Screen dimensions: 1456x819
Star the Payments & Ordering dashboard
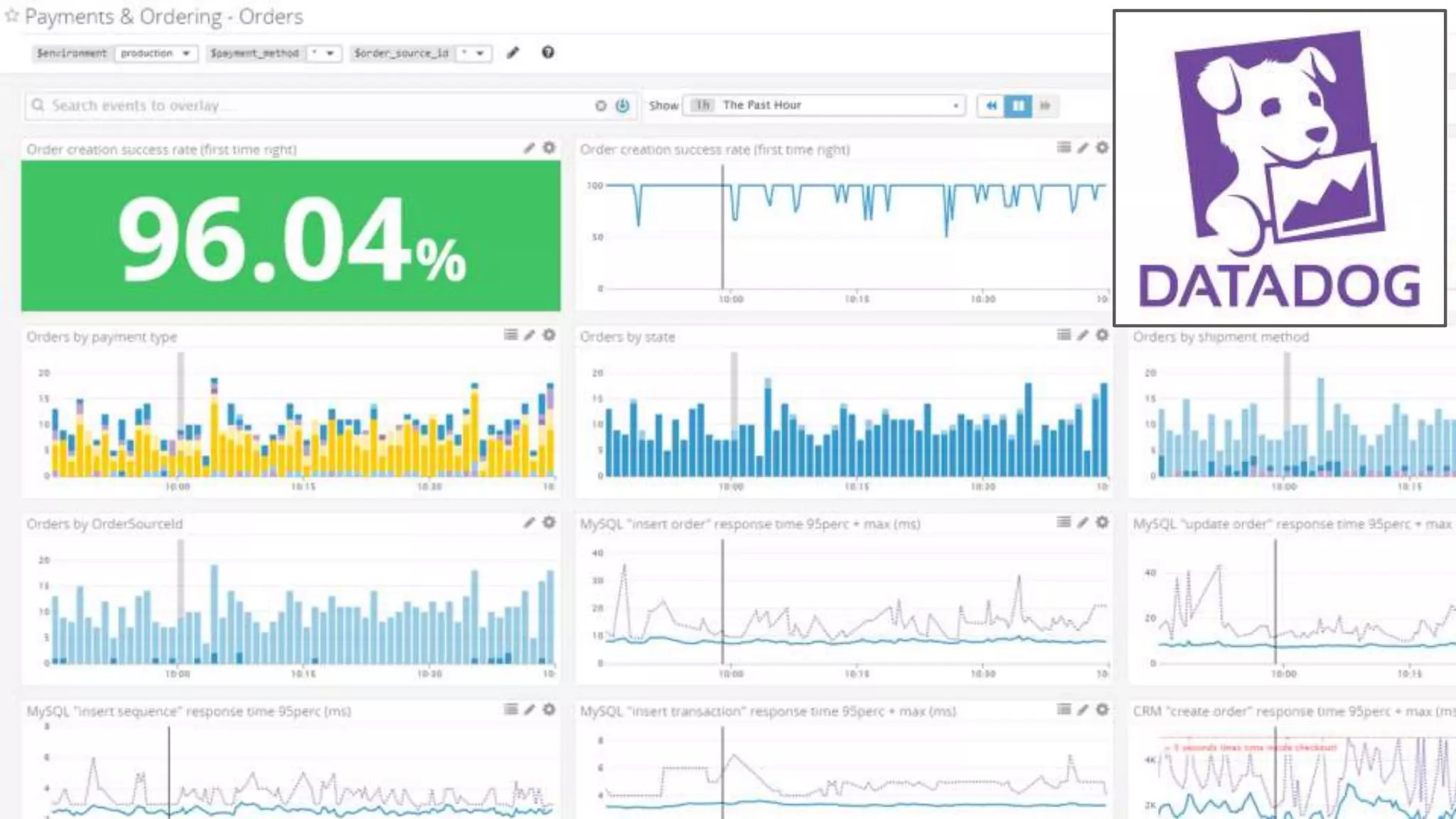11,16
